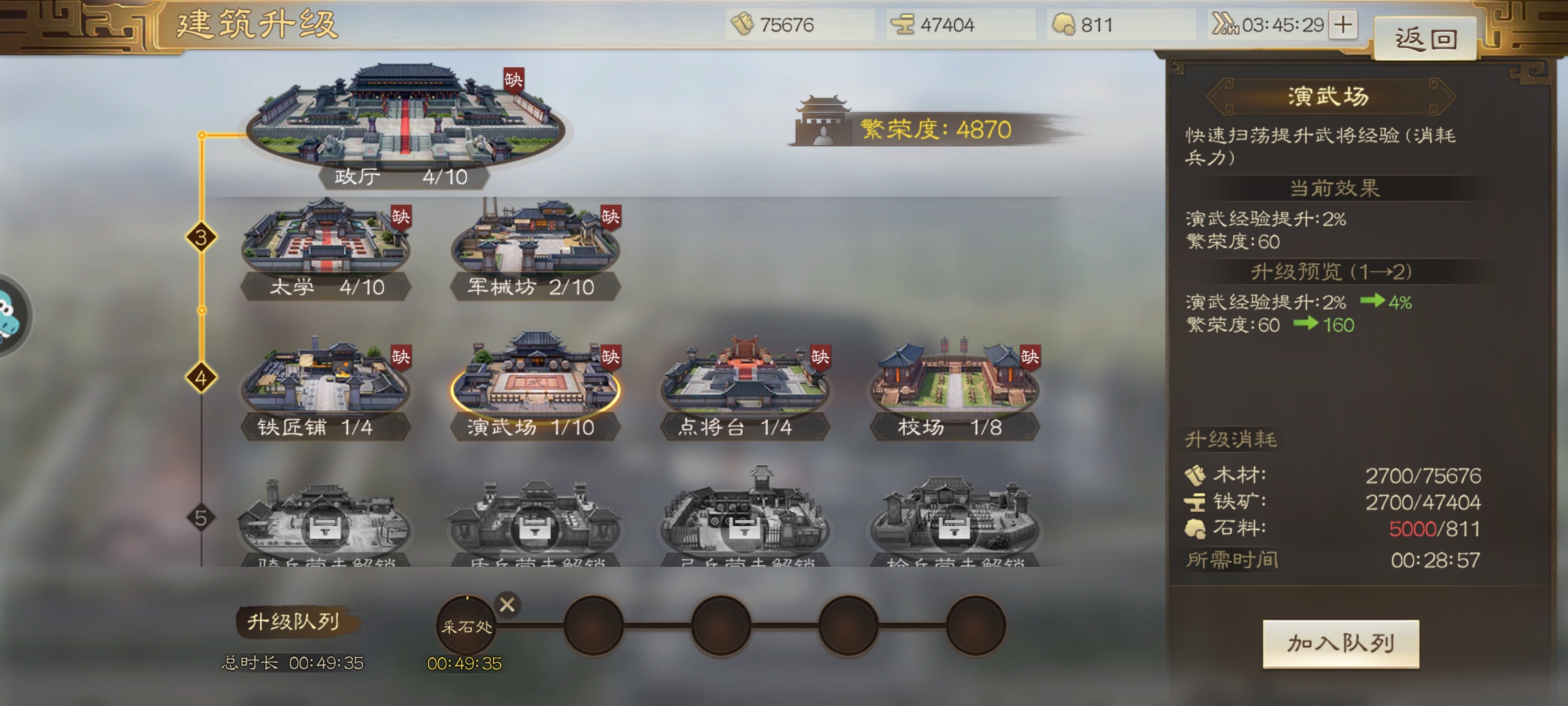Click tier 4 diamond marker
The height and width of the screenshot is (706, 1568).
(x=201, y=377)
